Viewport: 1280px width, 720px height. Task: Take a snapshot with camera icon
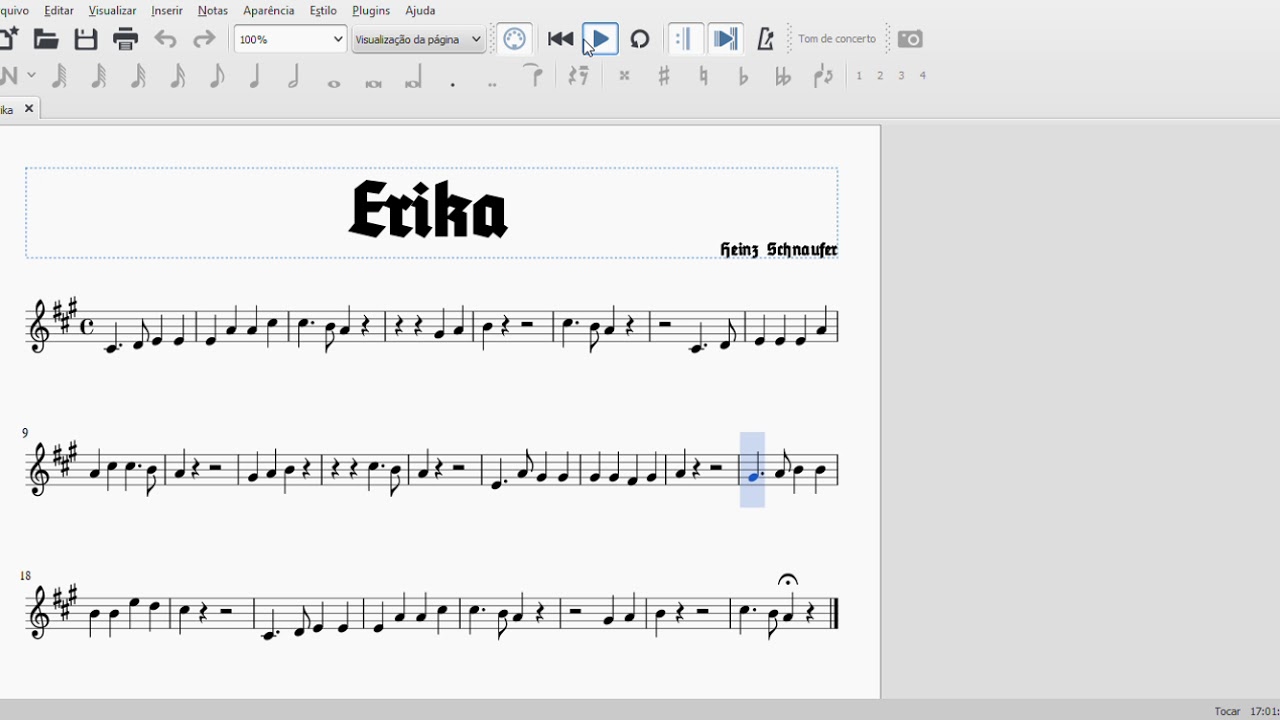(910, 39)
